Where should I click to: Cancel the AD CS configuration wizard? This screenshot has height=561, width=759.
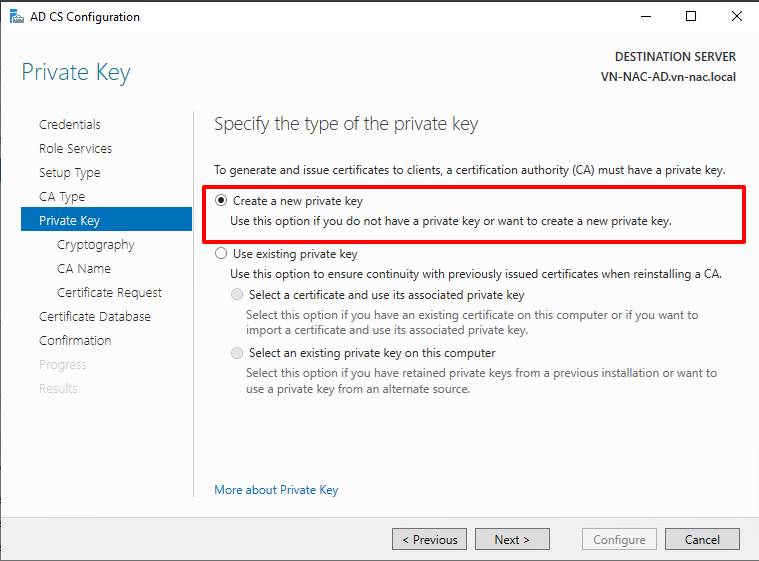pyautogui.click(x=702, y=539)
